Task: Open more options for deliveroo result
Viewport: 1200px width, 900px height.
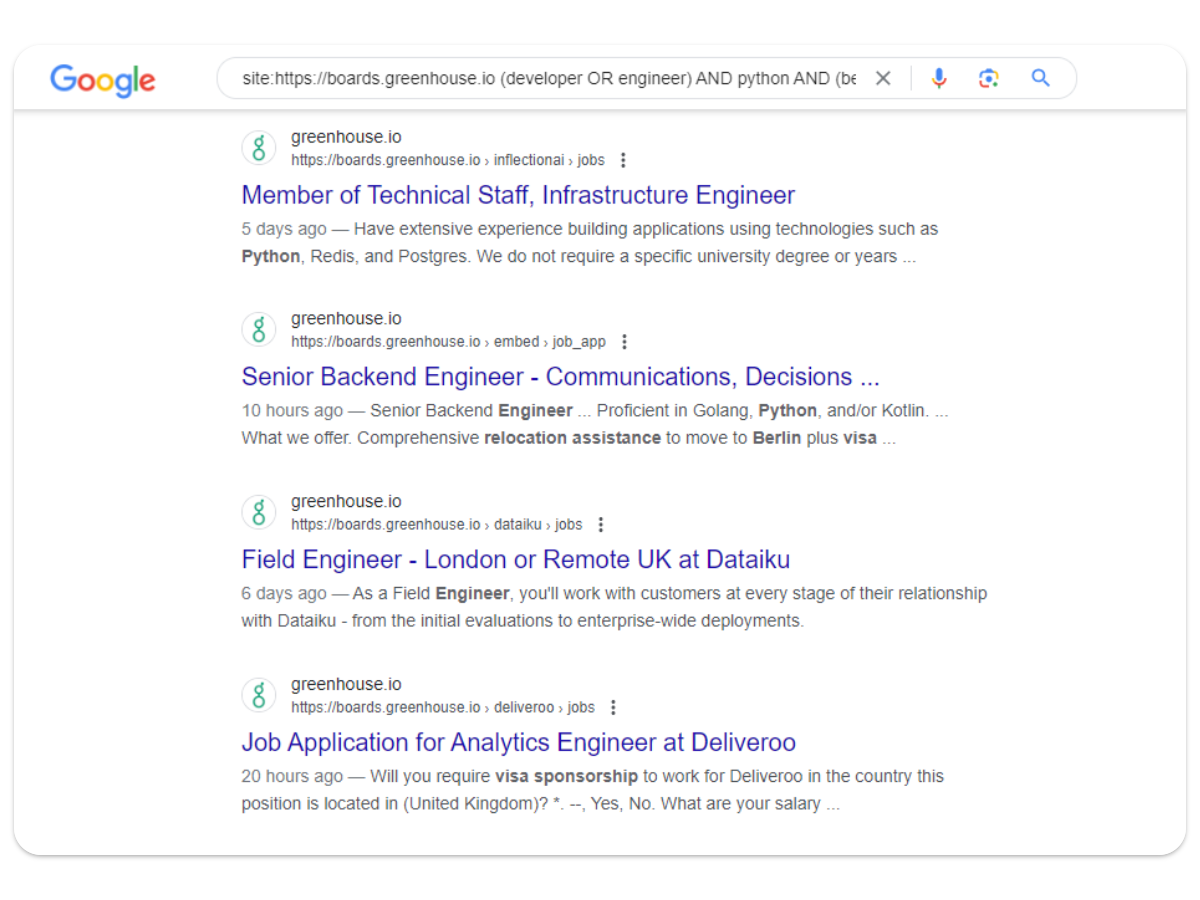Action: tap(614, 707)
